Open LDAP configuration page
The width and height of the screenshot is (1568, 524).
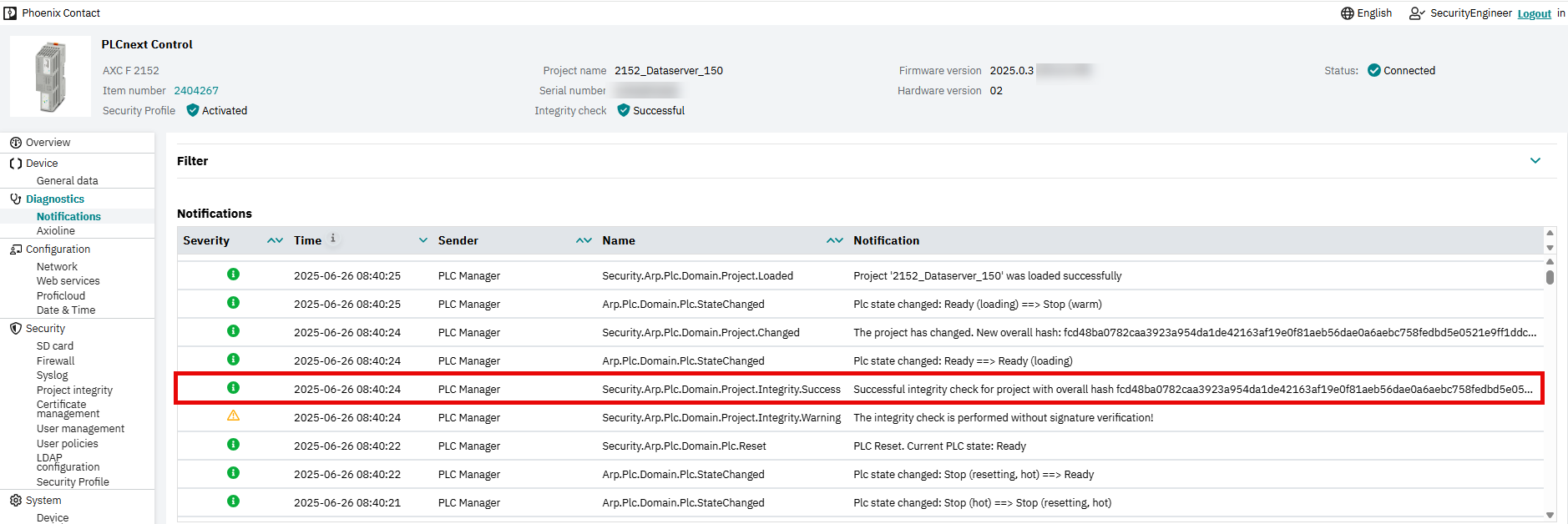point(68,462)
